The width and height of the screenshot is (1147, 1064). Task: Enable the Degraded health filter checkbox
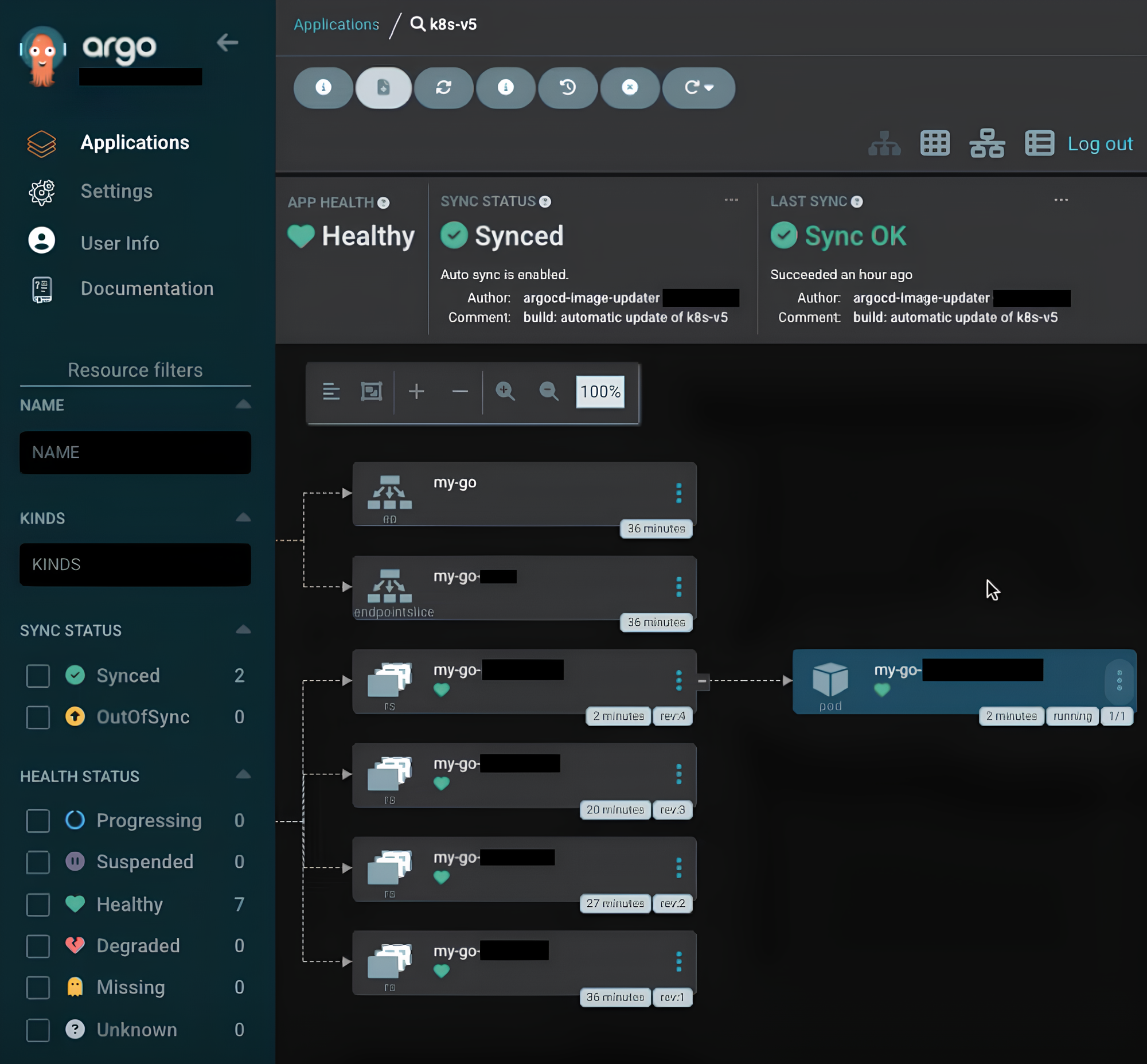point(38,946)
